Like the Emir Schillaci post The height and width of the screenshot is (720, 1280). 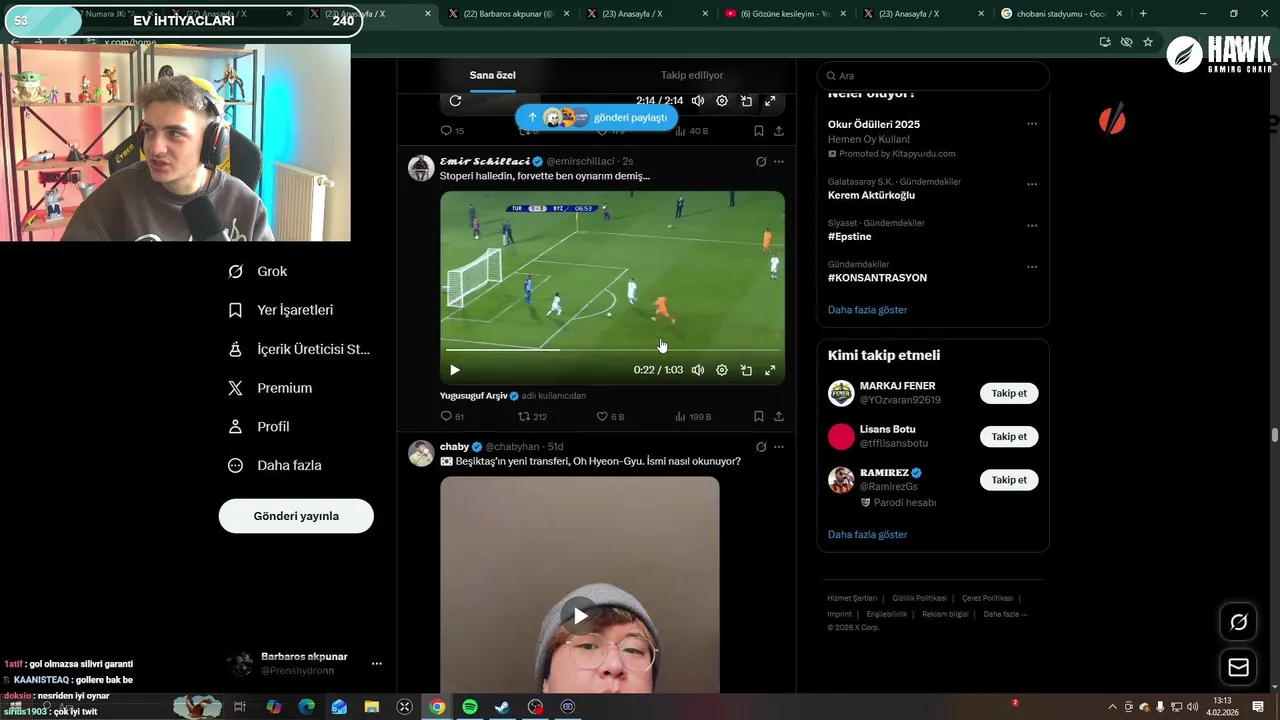(x=610, y=417)
